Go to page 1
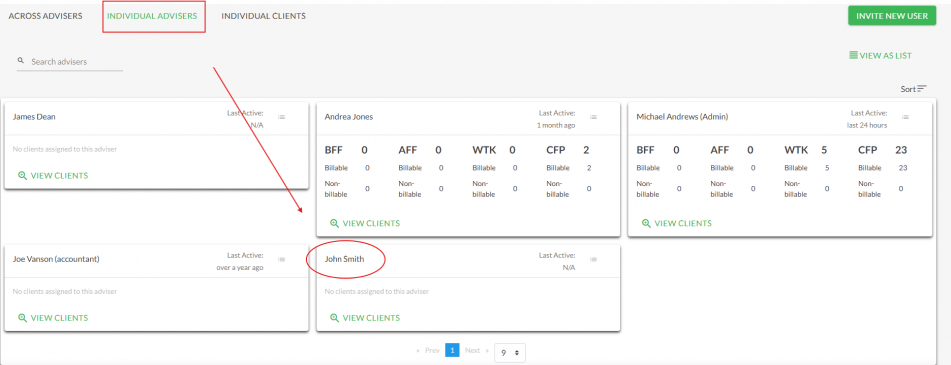This screenshot has width=951, height=365. tap(452, 350)
